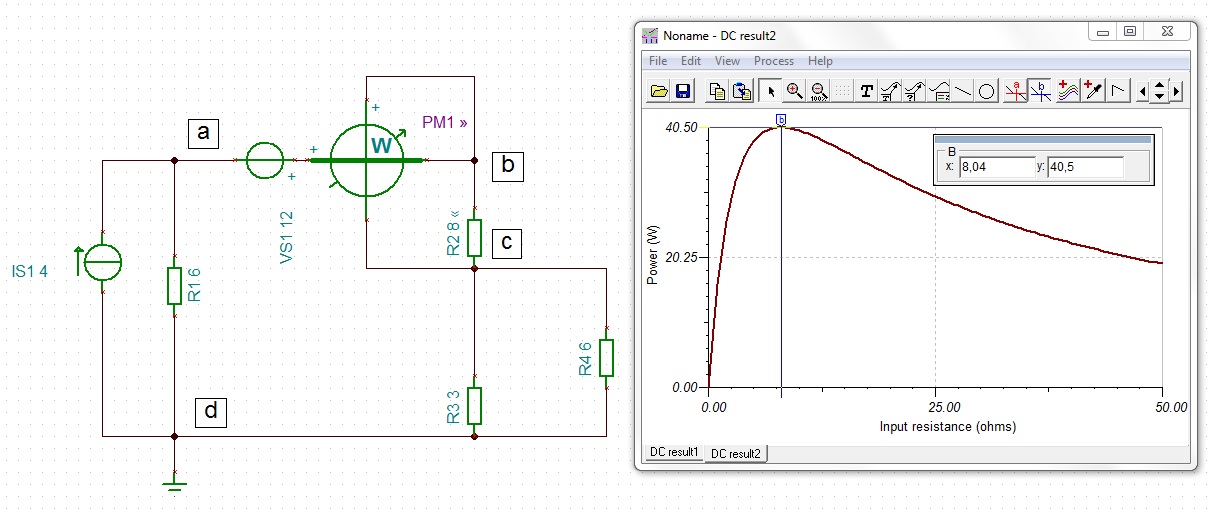Select the circle drawing tool
The width and height of the screenshot is (1217, 513).
(986, 91)
